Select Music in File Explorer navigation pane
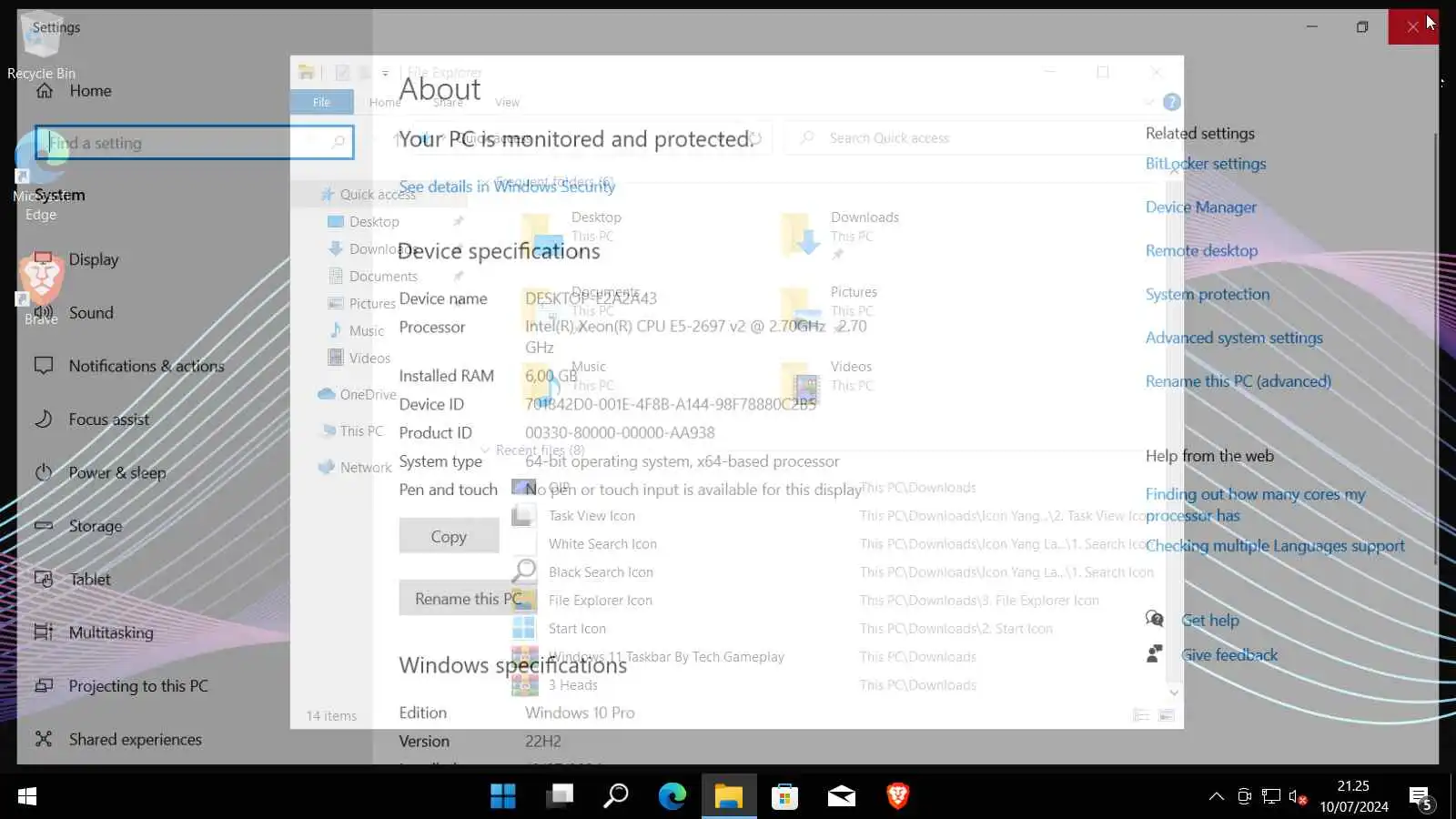Screen dimensions: 1456x819 pos(357,331)
